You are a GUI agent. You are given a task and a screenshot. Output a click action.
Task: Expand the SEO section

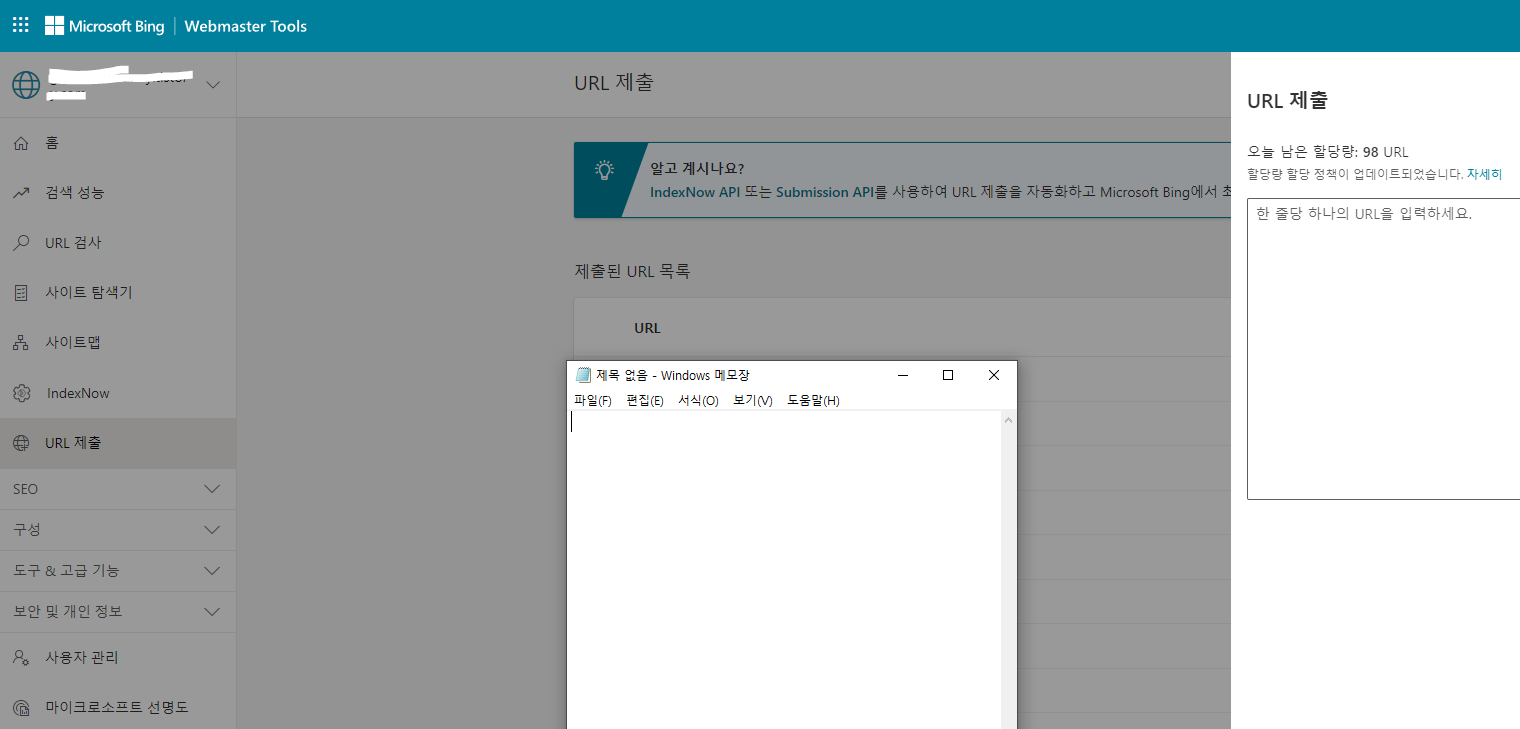pyautogui.click(x=118, y=489)
